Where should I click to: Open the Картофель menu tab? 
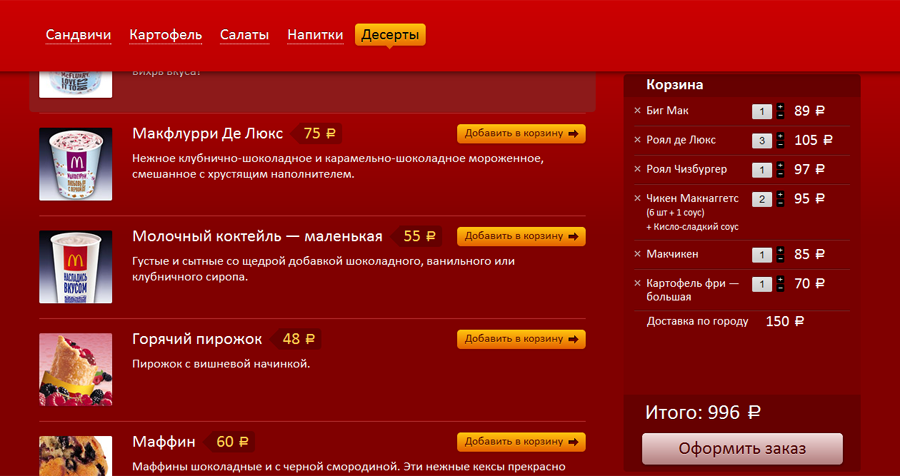click(166, 35)
